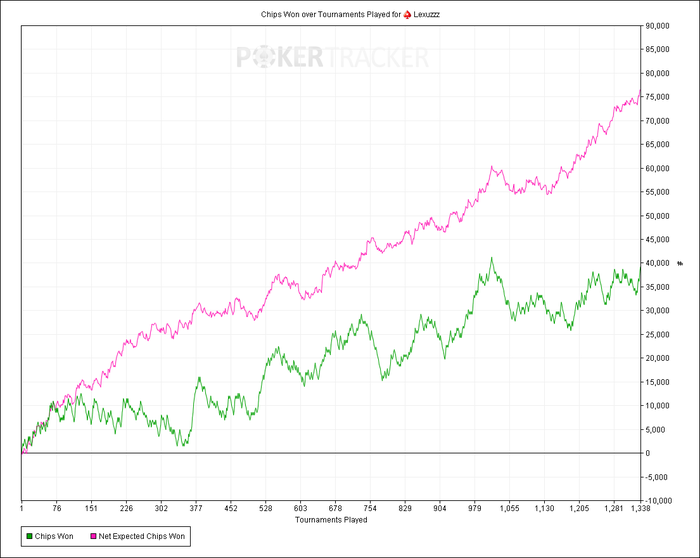Viewport: 700px width, 558px height.
Task: Click the x-axis tick label 76
Action: point(57,508)
